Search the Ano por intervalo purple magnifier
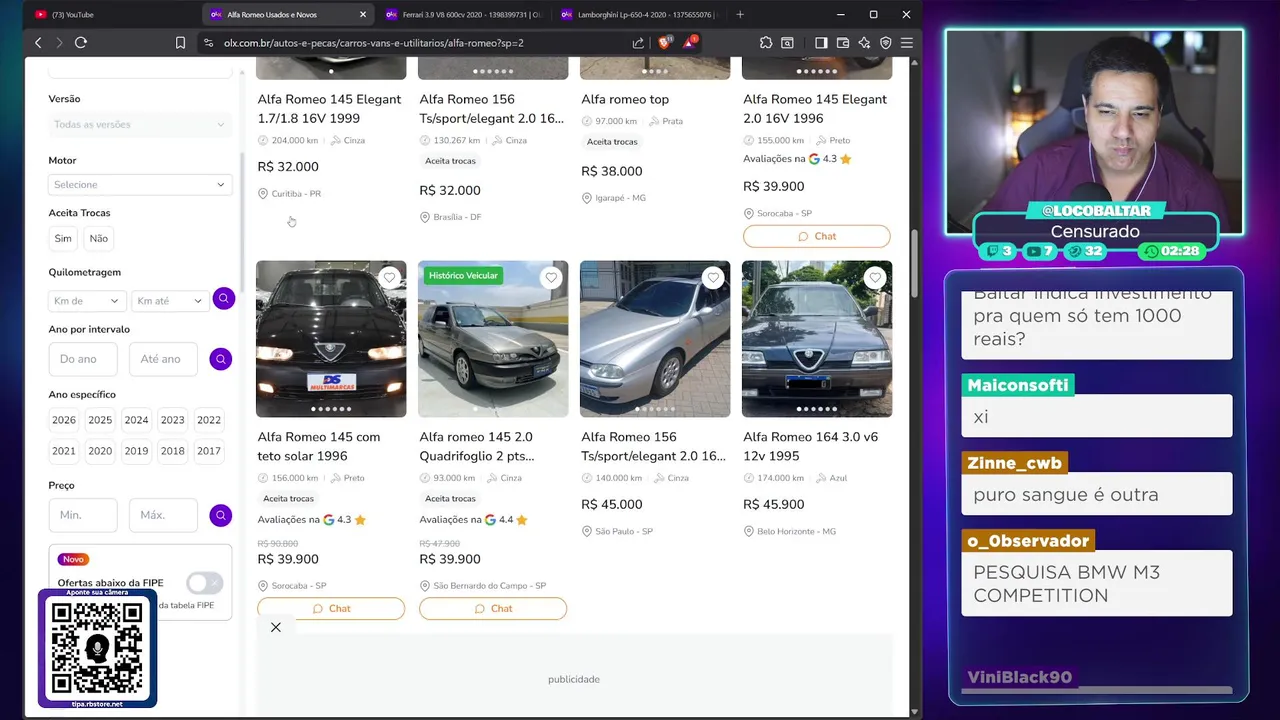The width and height of the screenshot is (1280, 720). [x=220, y=359]
